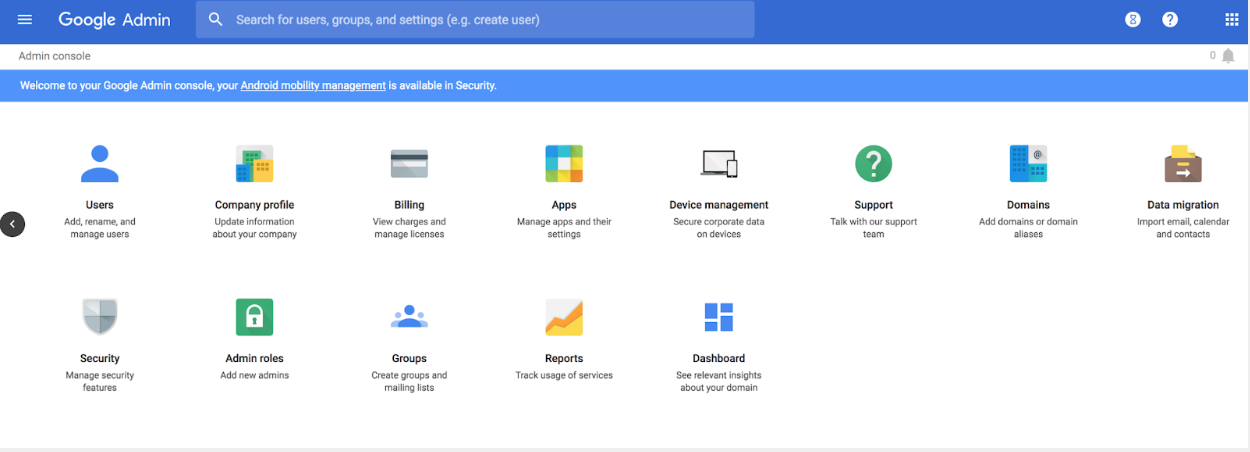Open the Support green question icon
The height and width of the screenshot is (452, 1250).
pyautogui.click(x=874, y=163)
